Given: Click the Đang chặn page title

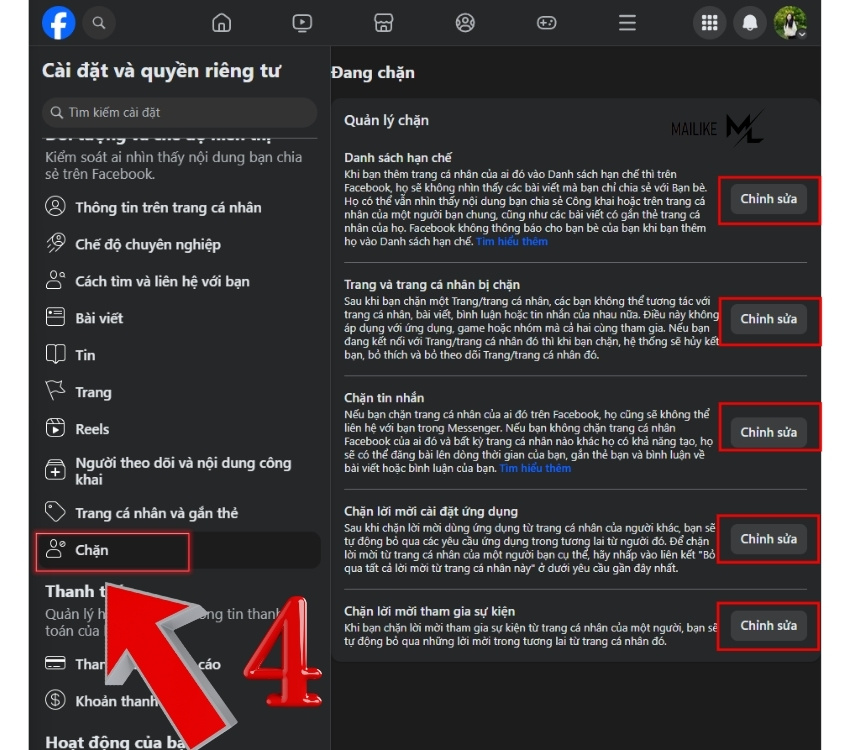Looking at the screenshot, I should [x=373, y=73].
